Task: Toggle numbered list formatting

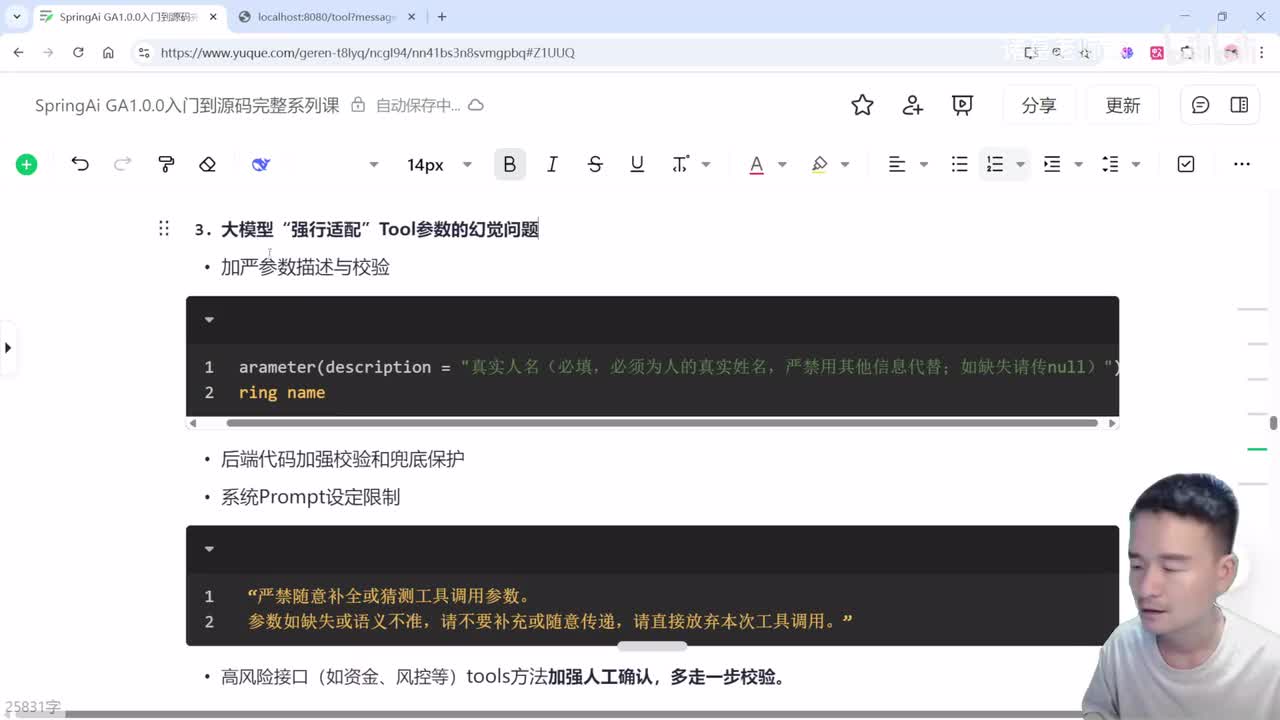Action: (x=995, y=164)
